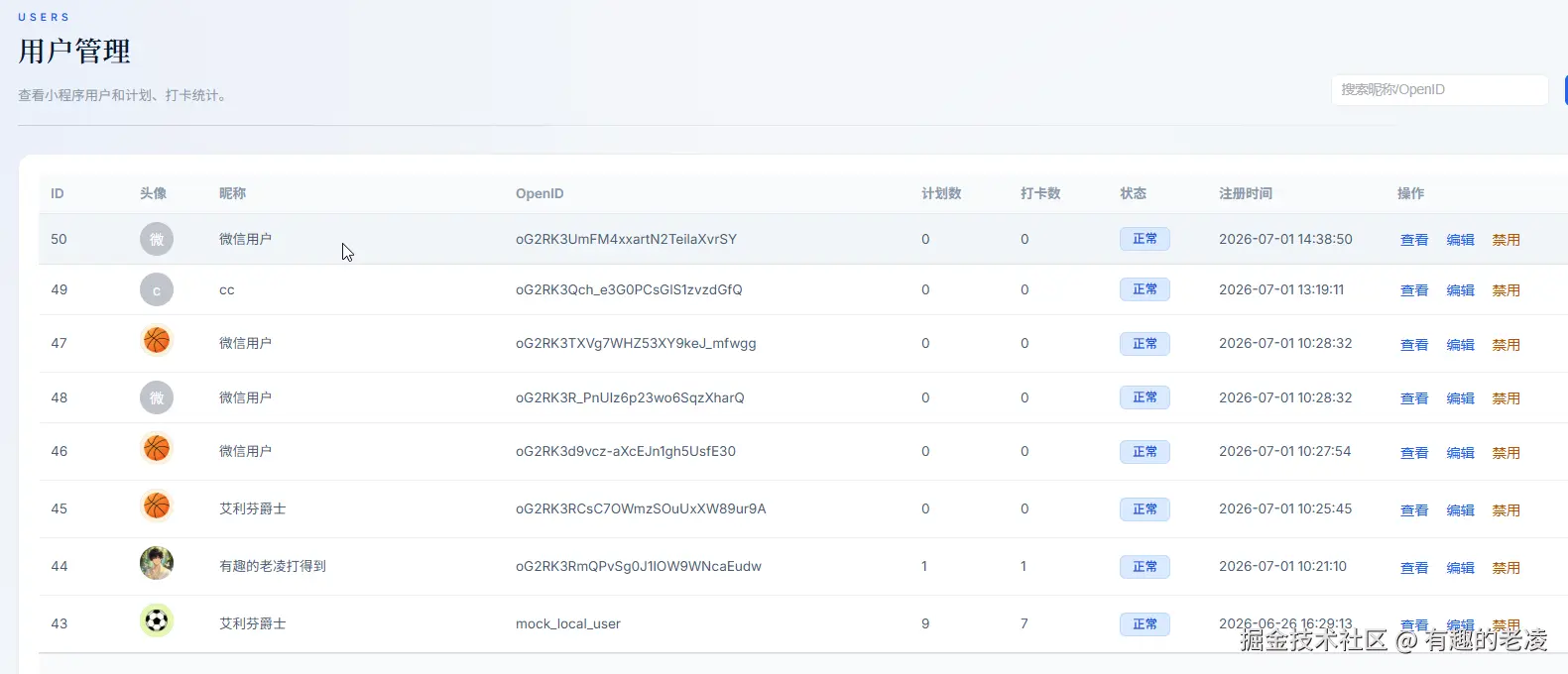The width and height of the screenshot is (1568, 674).
Task: Click the 打卡数 column header
Action: pyautogui.click(x=1040, y=193)
